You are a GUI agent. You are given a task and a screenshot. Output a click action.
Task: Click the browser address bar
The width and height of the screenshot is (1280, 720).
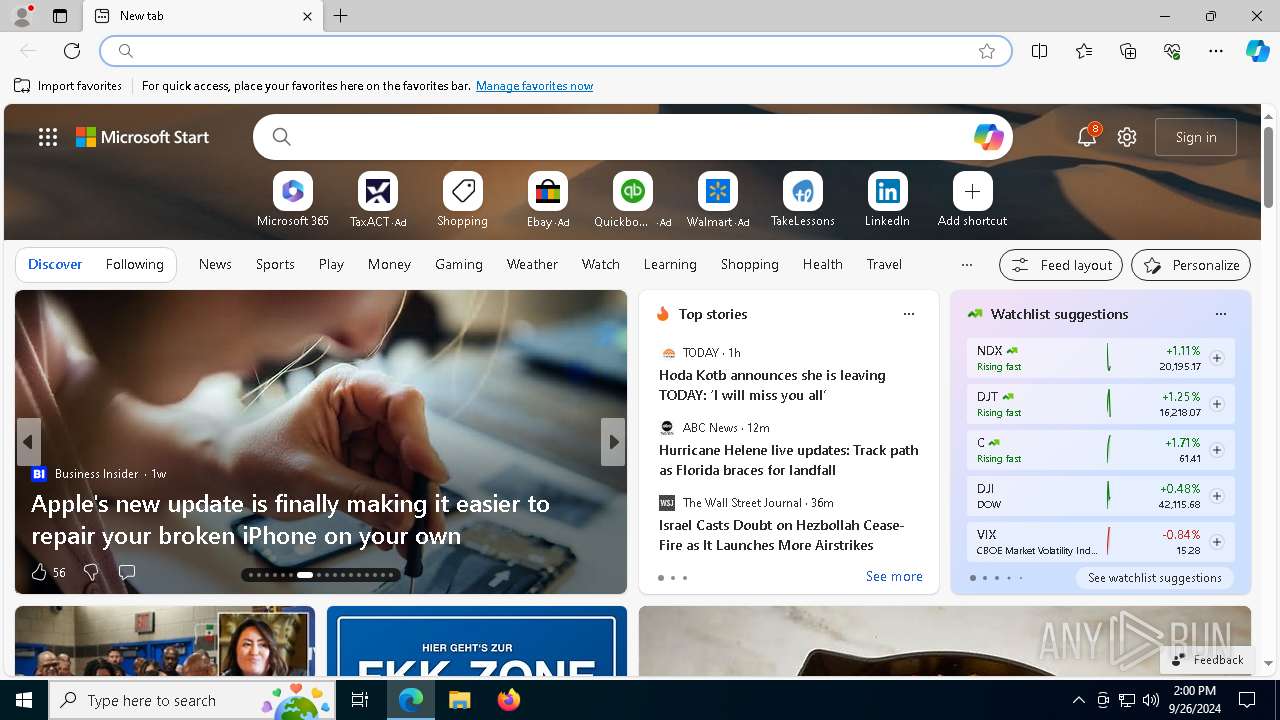[556, 51]
